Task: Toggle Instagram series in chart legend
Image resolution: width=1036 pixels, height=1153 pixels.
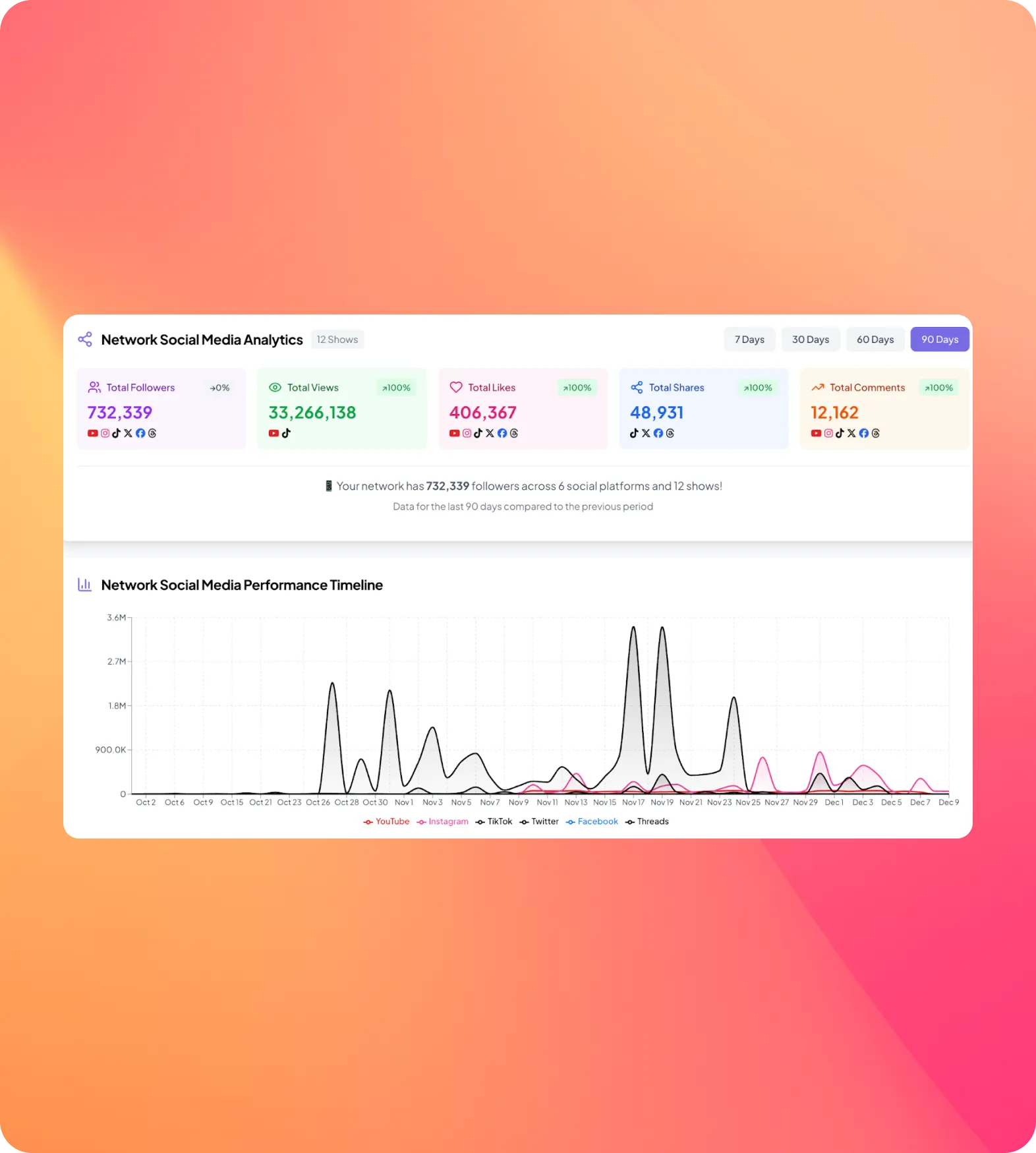Action: (x=442, y=821)
